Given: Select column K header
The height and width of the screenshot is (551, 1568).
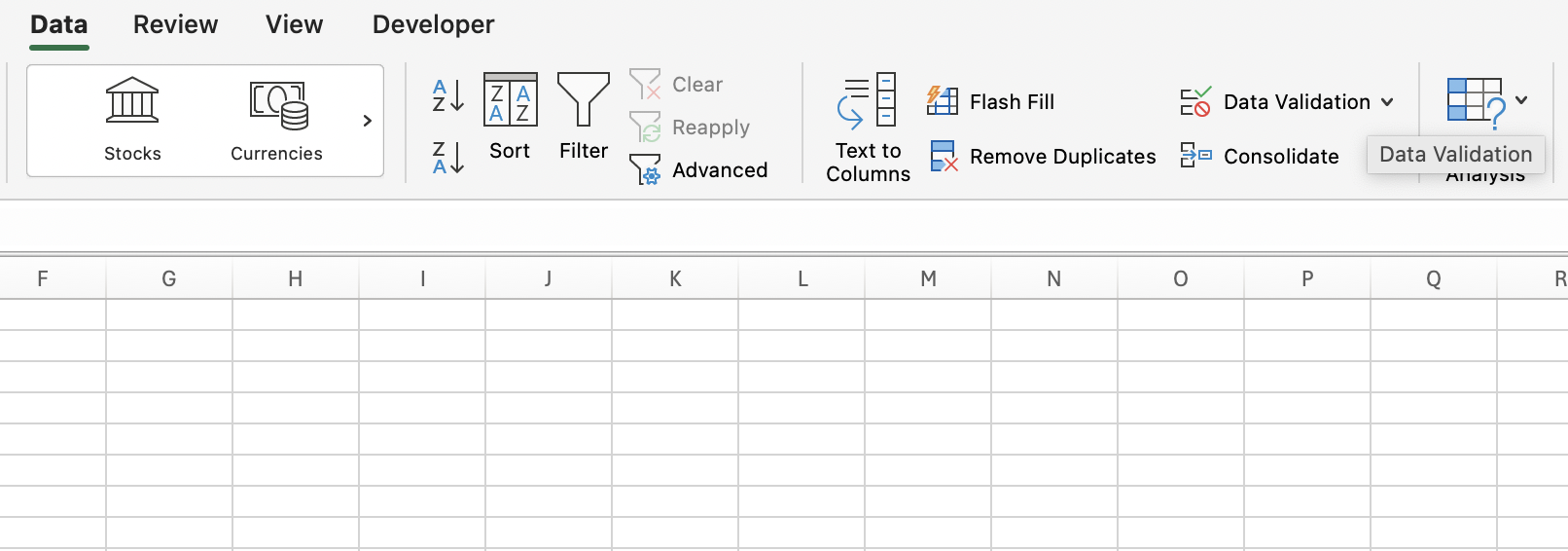Looking at the screenshot, I should coord(675,279).
